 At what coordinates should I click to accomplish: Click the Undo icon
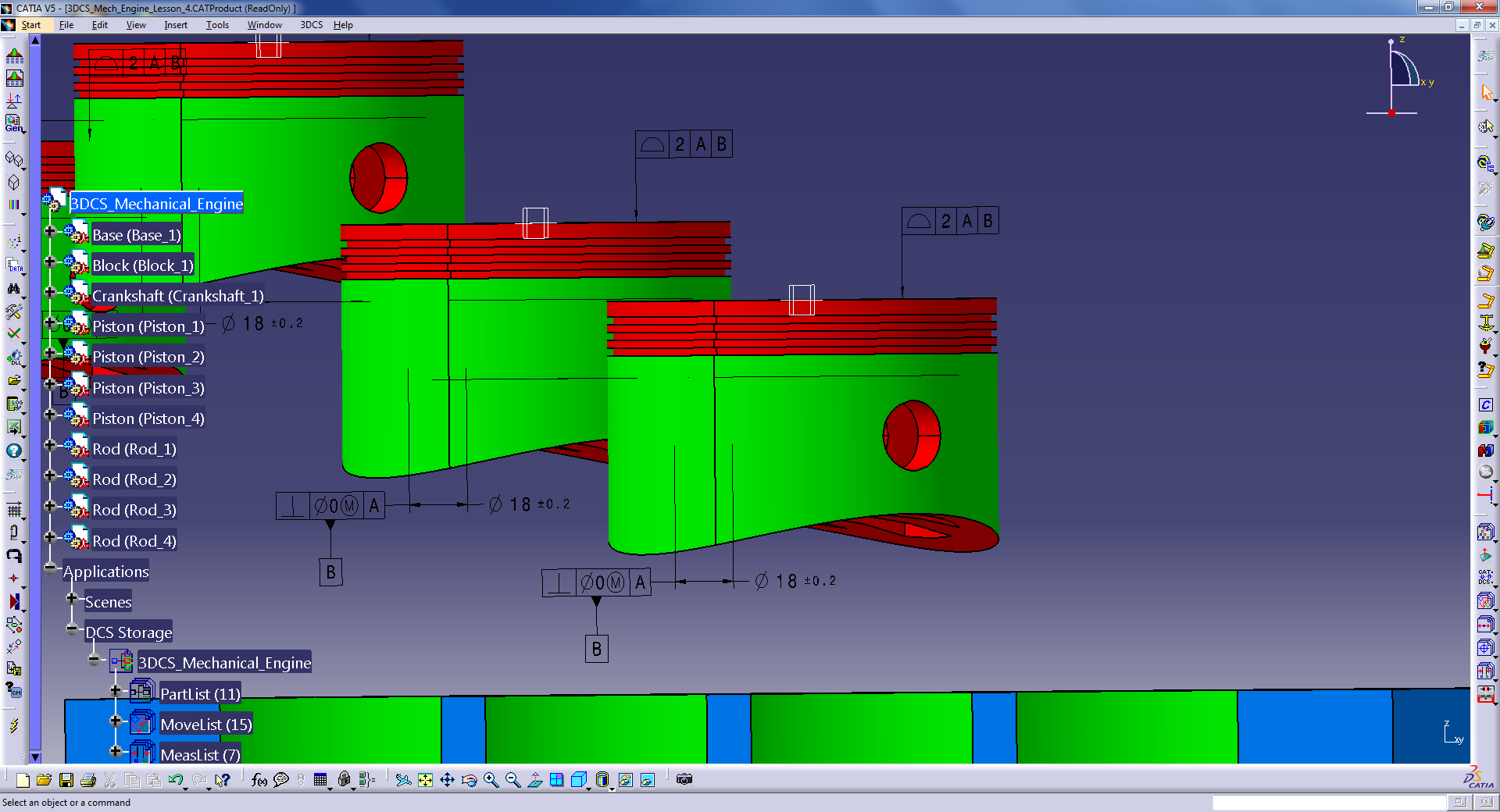tap(176, 779)
